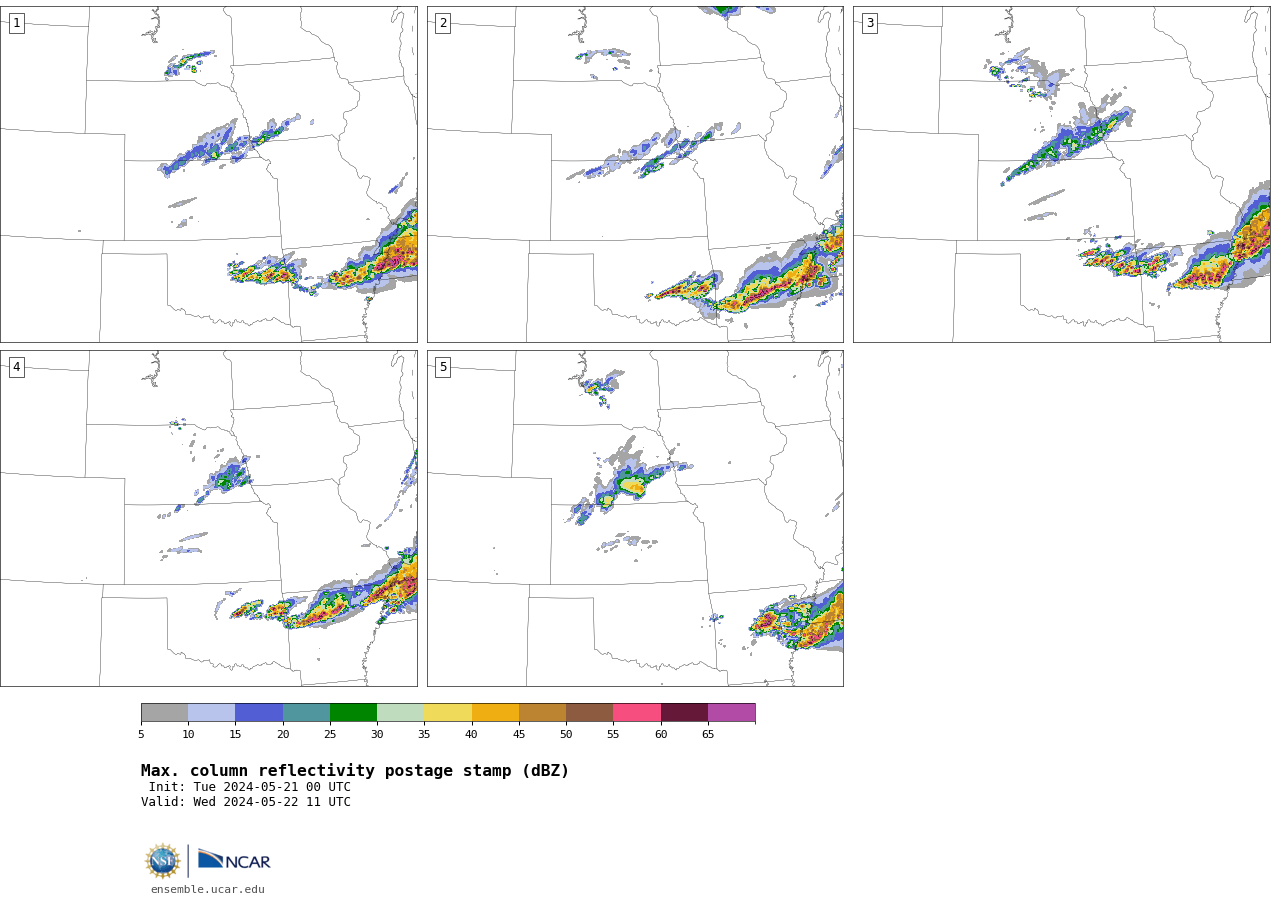The image size is (1280, 901).
Task: Click the NCAR logo
Action: click(234, 860)
